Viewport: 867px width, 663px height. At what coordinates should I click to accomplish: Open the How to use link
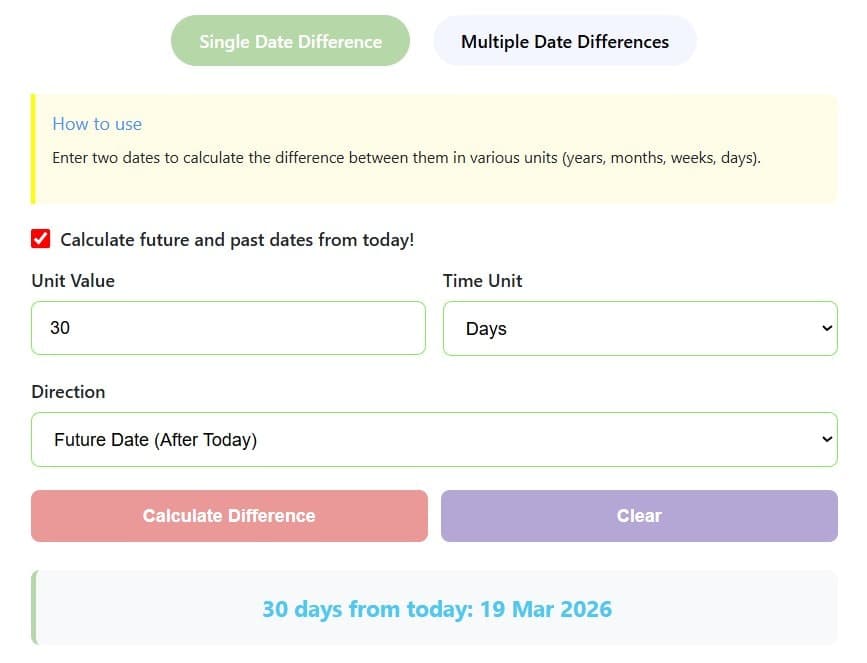pos(97,124)
